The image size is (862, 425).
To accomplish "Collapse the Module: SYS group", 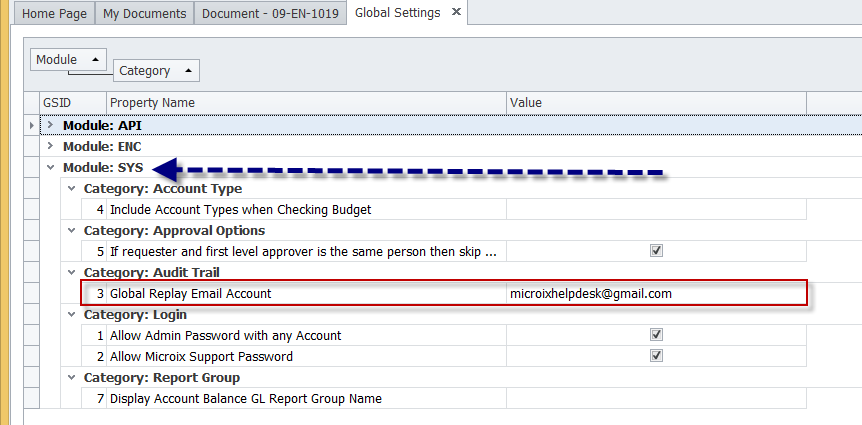I will point(51,167).
